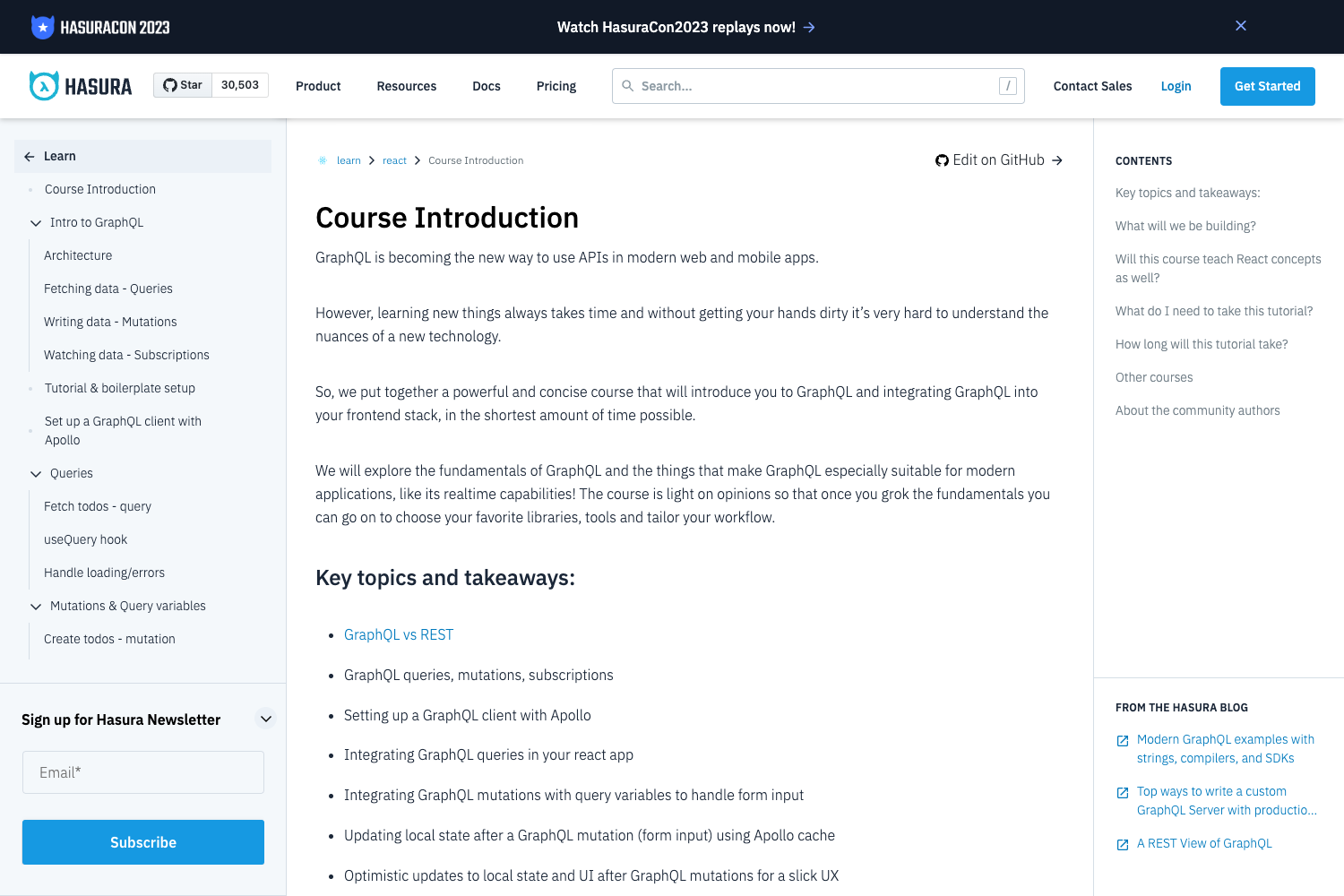Click the asterisk icon in the breadcrumb trail
The image size is (1344, 896).
[322, 159]
